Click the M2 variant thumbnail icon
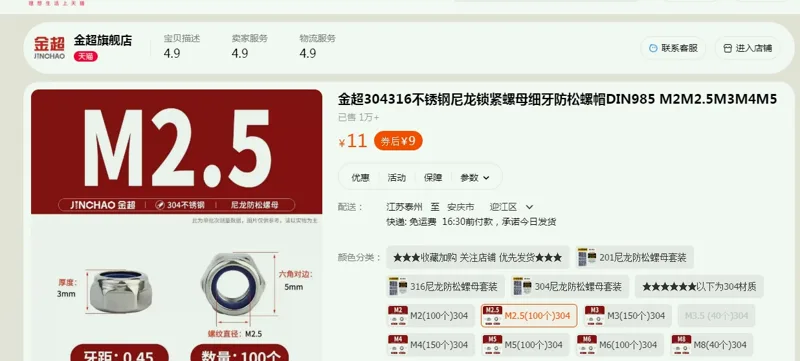This screenshot has height=361, width=800. (397, 316)
